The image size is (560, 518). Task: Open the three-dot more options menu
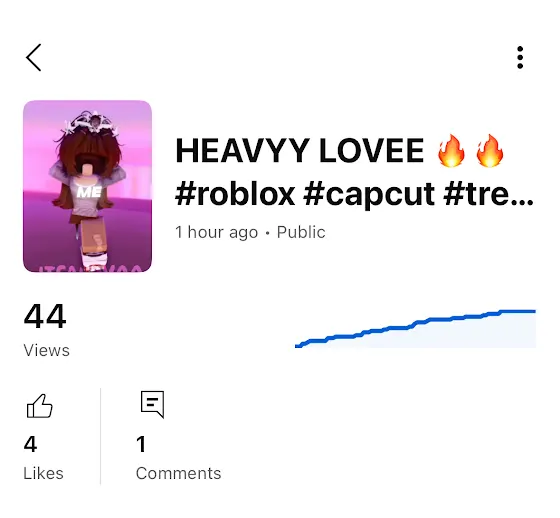click(520, 57)
